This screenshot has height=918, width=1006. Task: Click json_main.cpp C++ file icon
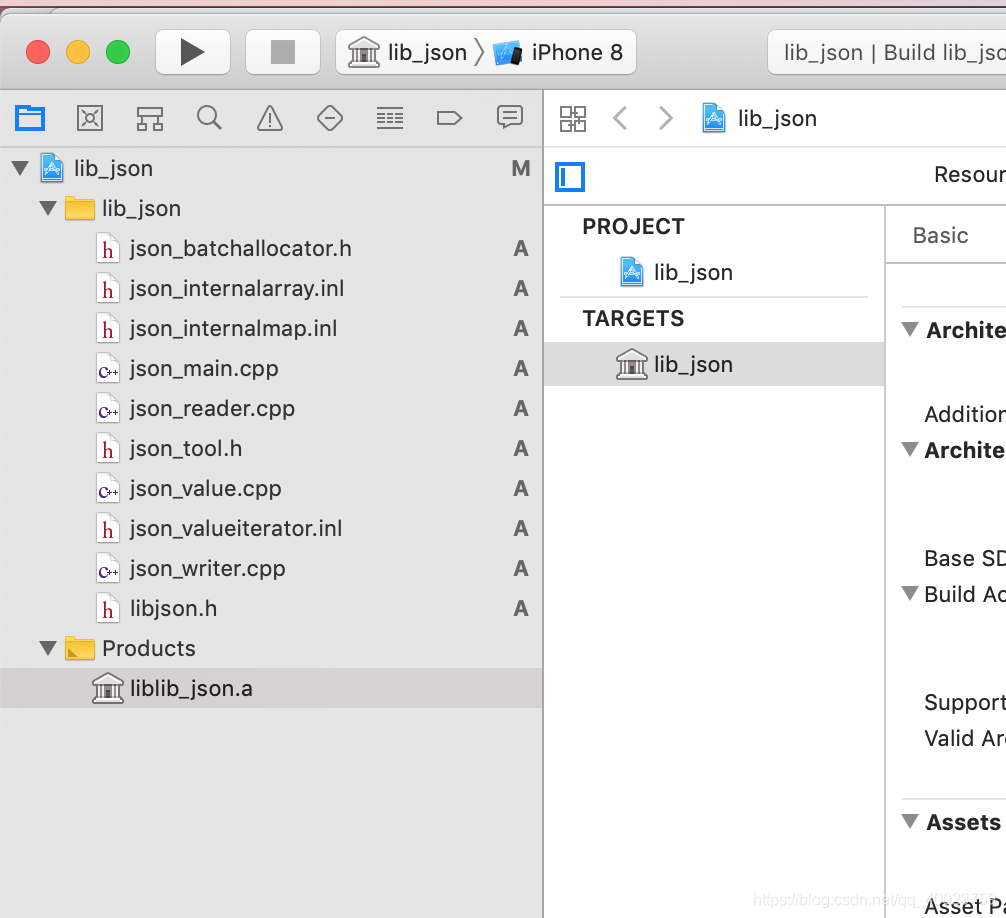tap(108, 369)
